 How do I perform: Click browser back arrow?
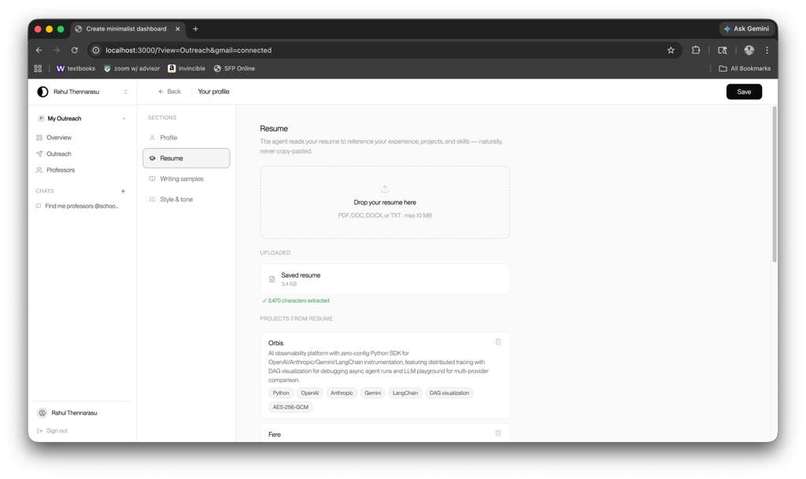pyautogui.click(x=39, y=50)
